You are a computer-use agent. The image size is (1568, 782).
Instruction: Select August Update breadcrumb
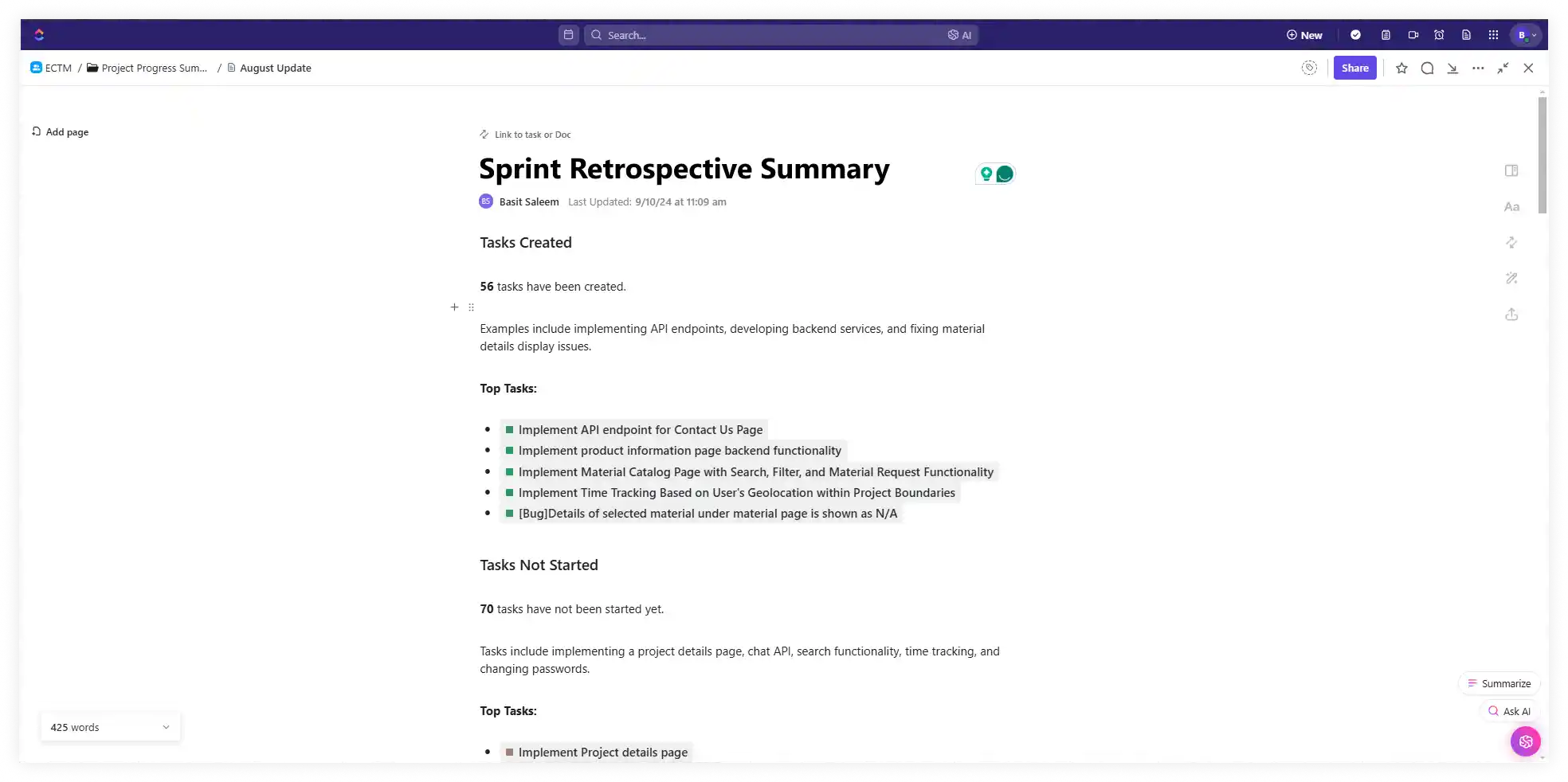pyautogui.click(x=269, y=68)
